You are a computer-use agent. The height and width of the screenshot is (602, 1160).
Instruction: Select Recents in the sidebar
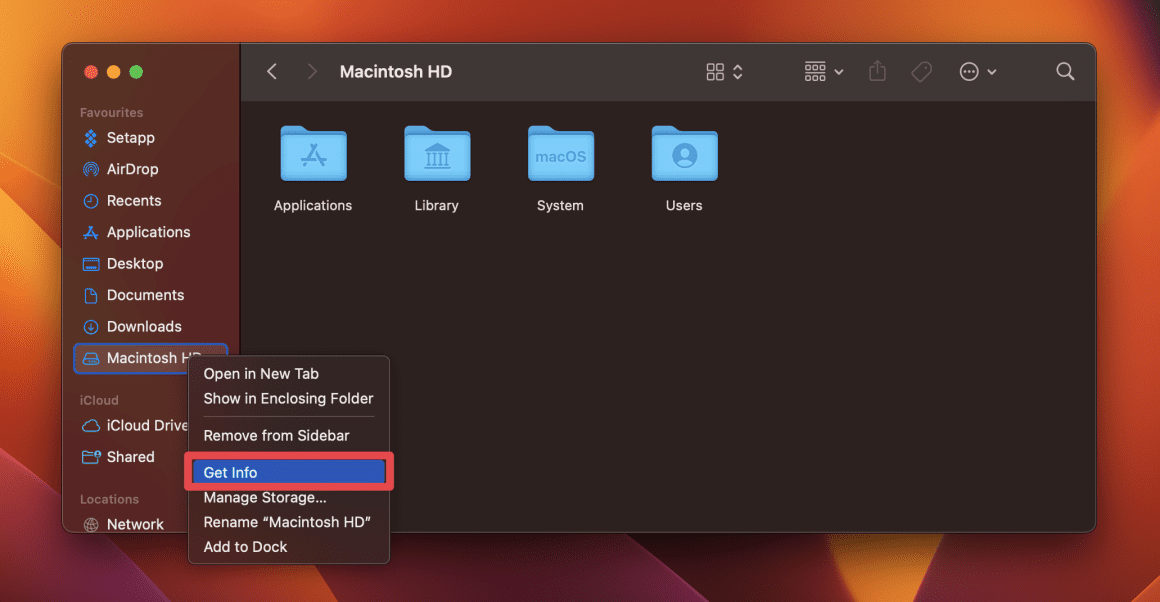click(134, 200)
